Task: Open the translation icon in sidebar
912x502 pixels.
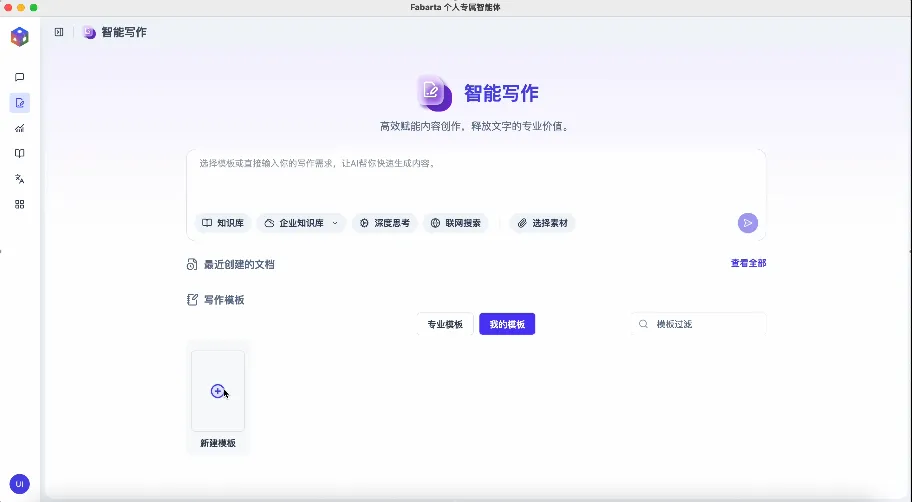Action: pos(19,179)
